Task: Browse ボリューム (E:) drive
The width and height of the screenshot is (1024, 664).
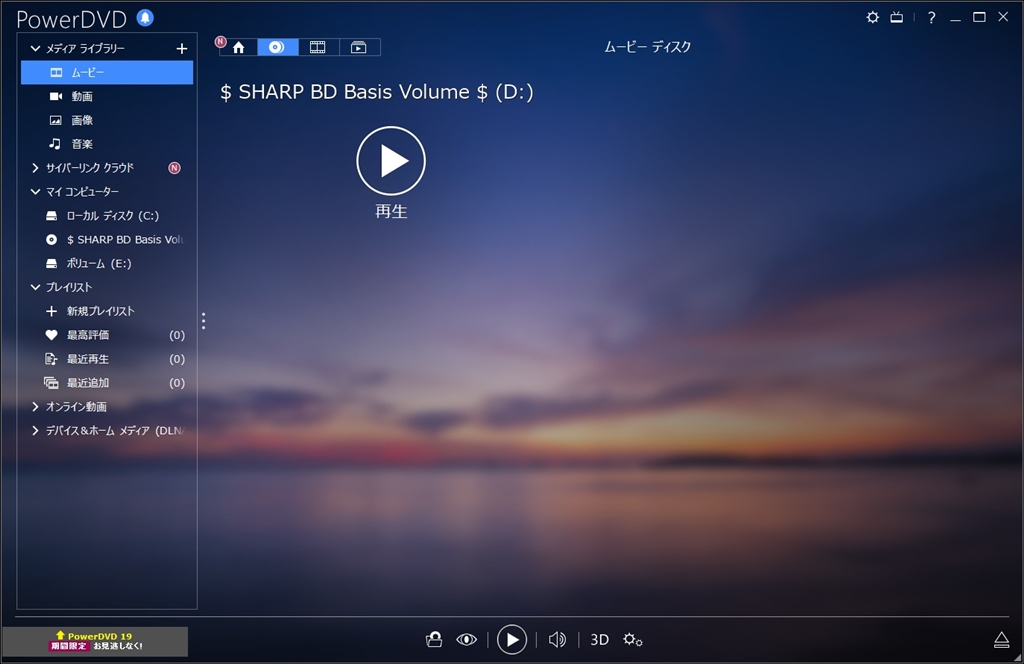Action: click(x=107, y=264)
